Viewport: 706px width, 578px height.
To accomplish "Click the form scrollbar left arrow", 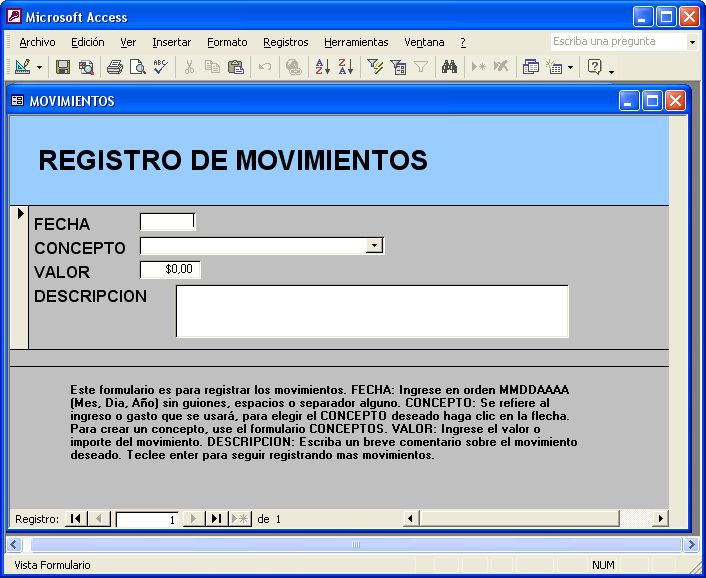I will pyautogui.click(x=410, y=519).
